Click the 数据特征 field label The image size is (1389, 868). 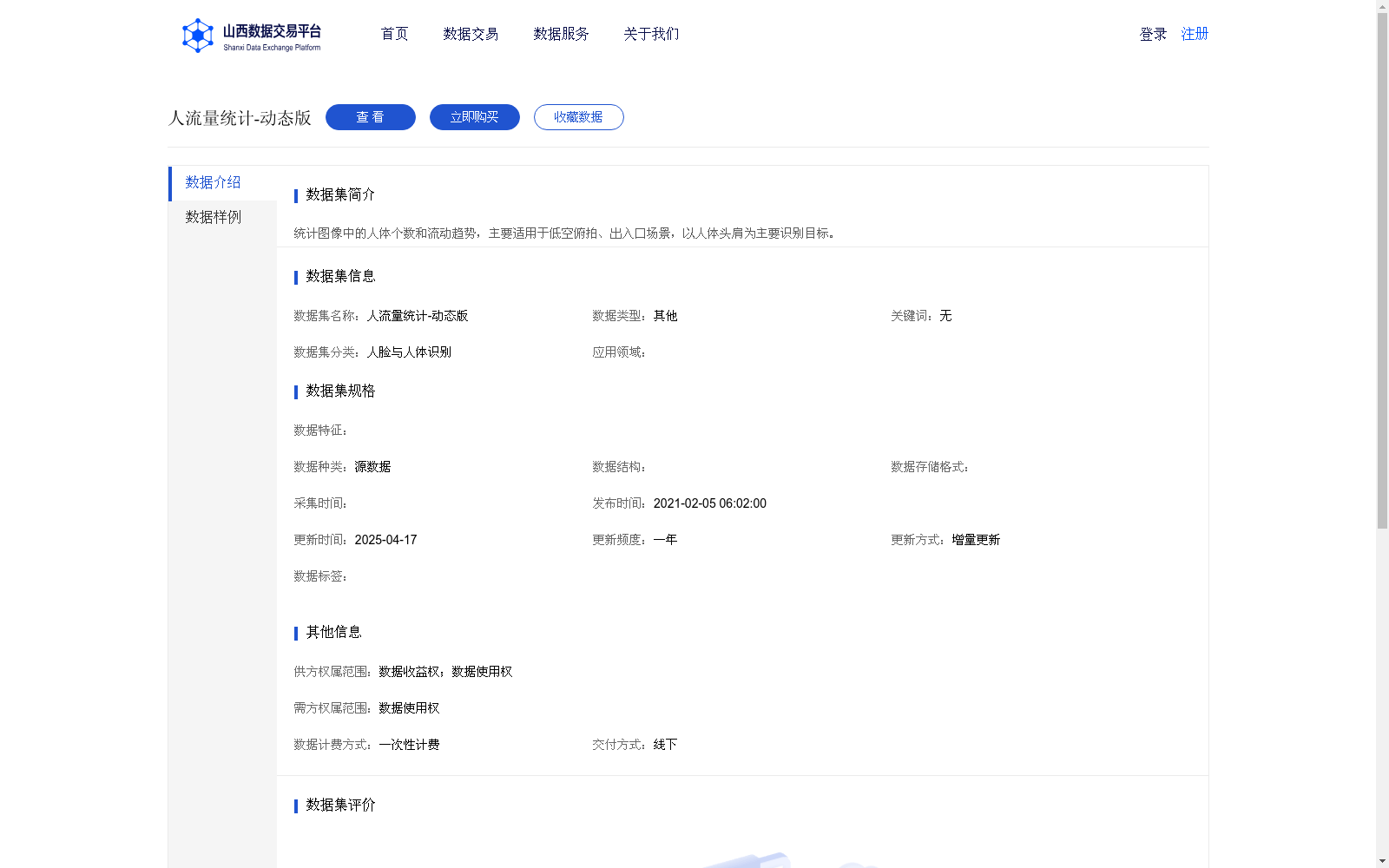(320, 431)
